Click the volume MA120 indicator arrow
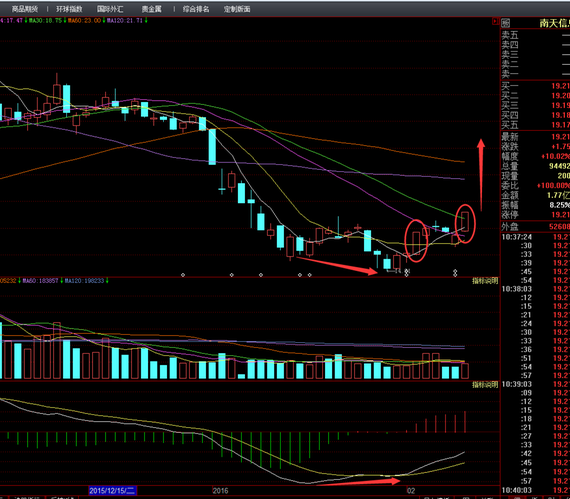The width and height of the screenshot is (570, 499). pos(107,281)
